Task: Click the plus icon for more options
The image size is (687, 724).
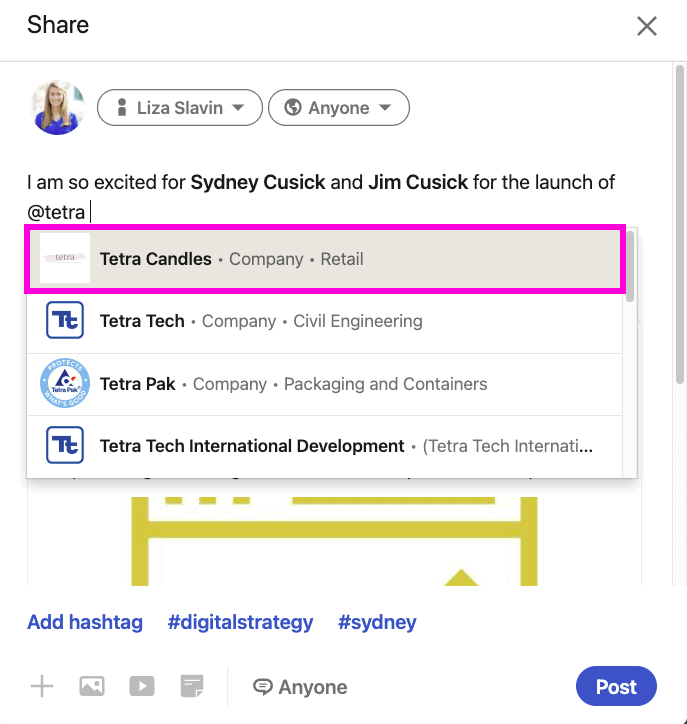Action: click(42, 686)
